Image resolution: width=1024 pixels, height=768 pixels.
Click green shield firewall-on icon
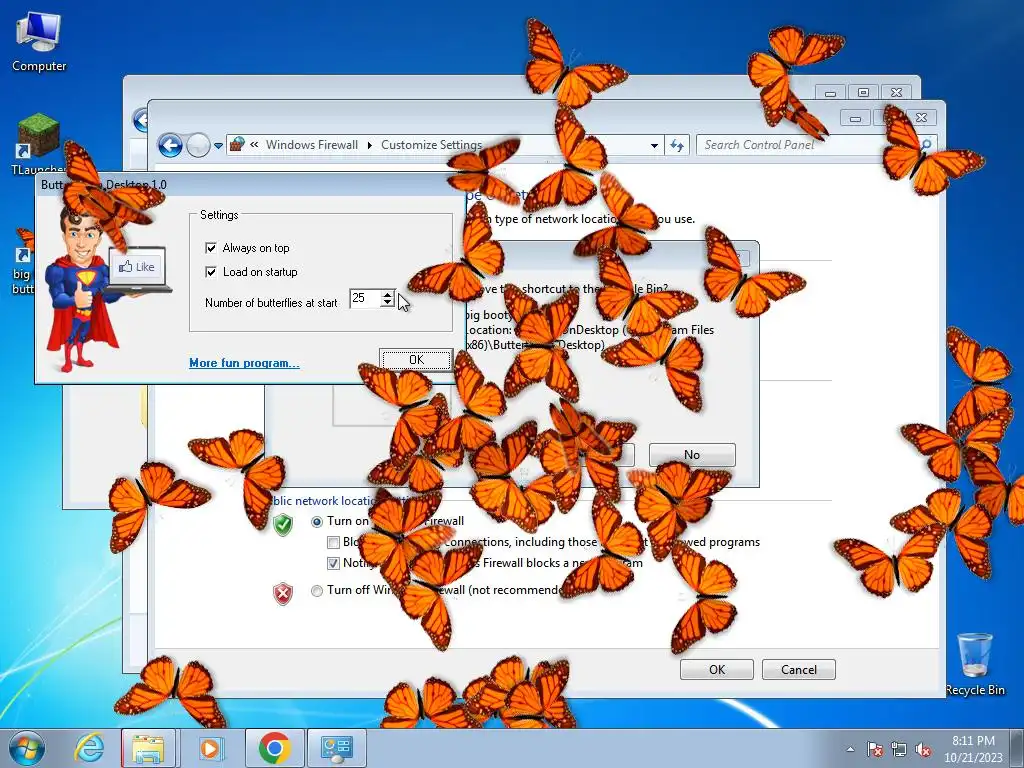coord(283,524)
